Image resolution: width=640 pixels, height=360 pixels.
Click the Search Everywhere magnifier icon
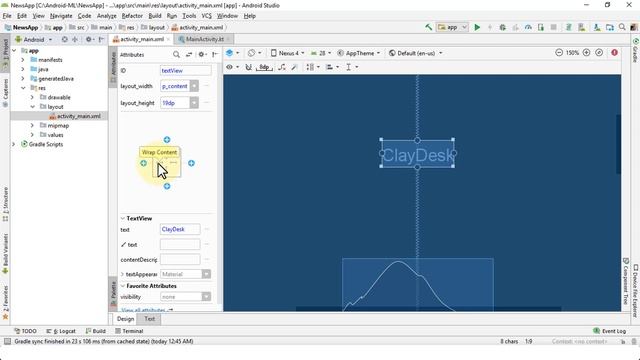click(622, 27)
